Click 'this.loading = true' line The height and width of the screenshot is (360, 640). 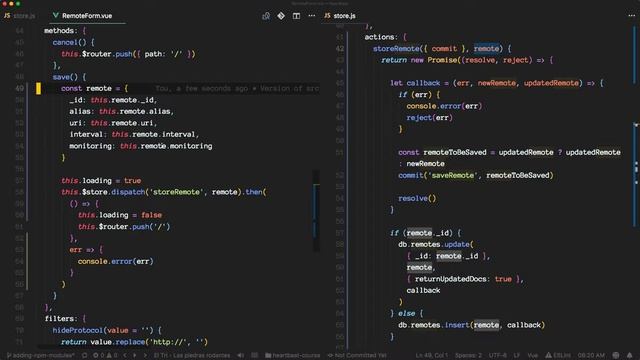pos(101,180)
